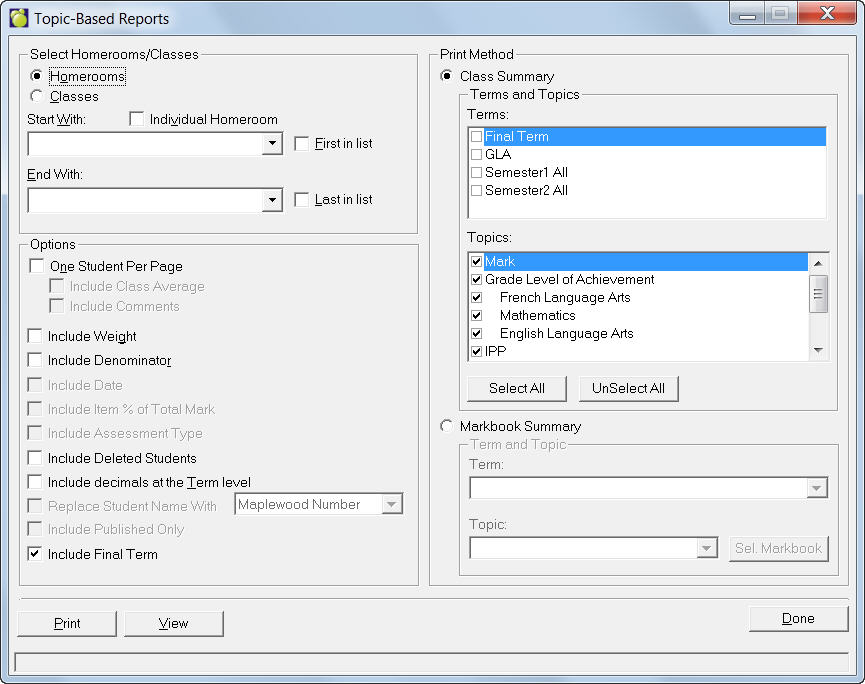
Task: Check the First in list box
Action: tap(302, 144)
